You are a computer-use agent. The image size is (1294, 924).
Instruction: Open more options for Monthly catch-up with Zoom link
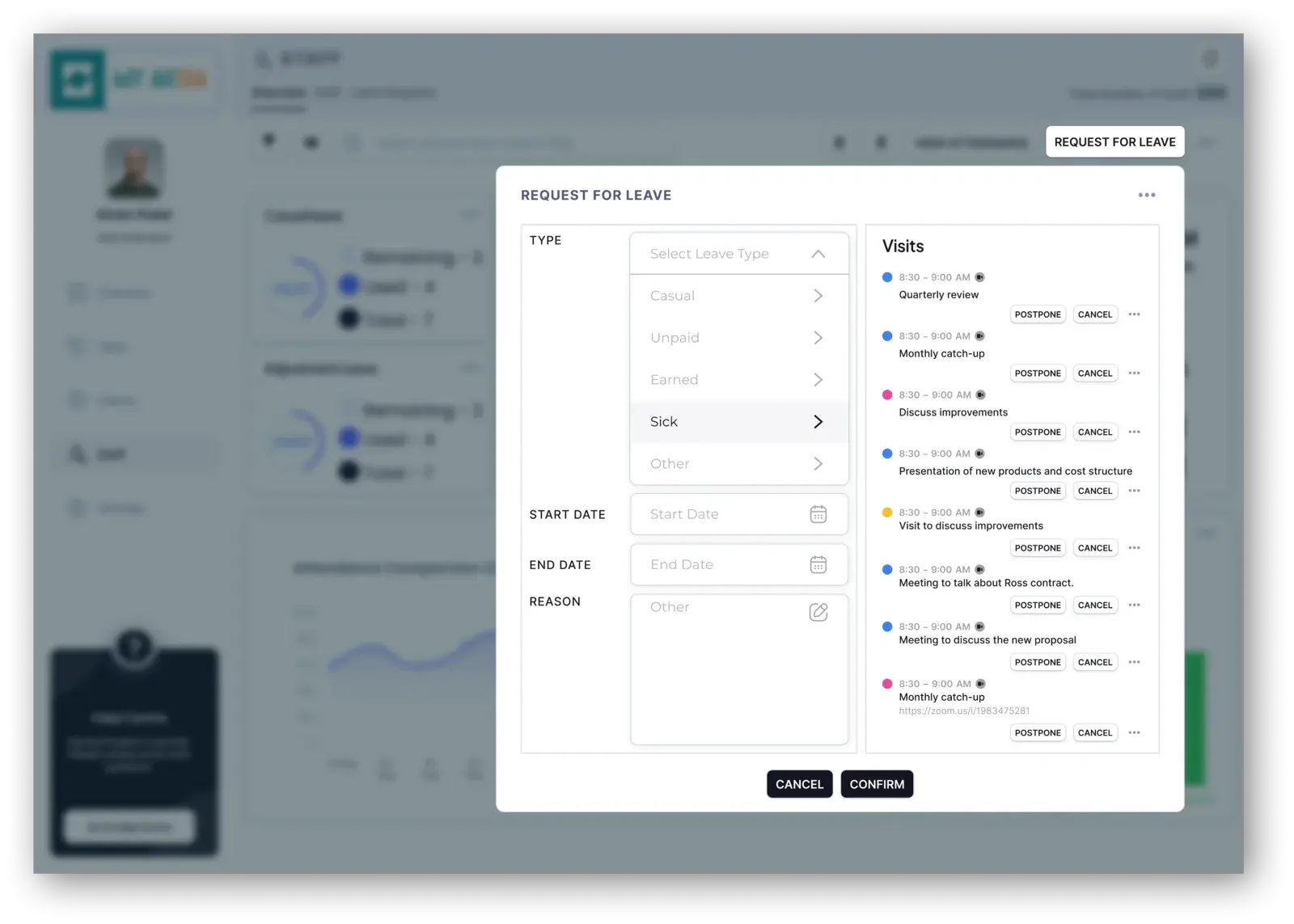point(1134,733)
